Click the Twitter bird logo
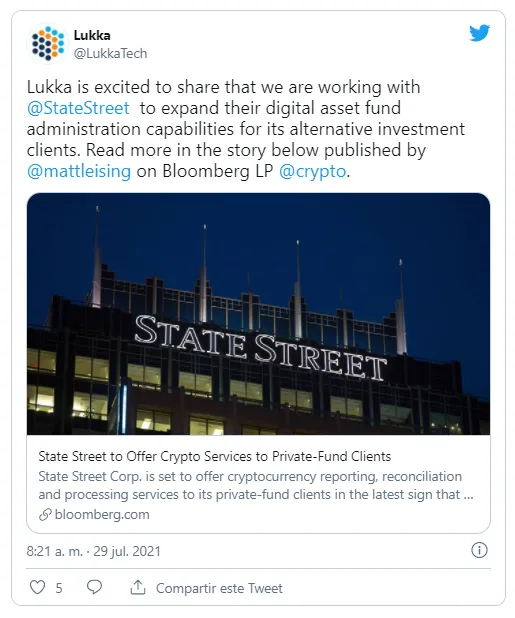This screenshot has width=515, height=618. pos(480,33)
